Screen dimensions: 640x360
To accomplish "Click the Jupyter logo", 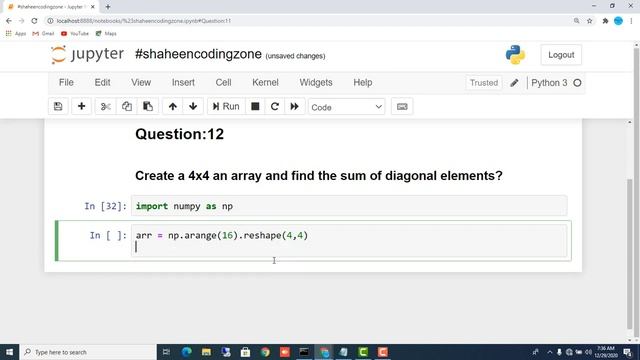I will (x=87, y=54).
